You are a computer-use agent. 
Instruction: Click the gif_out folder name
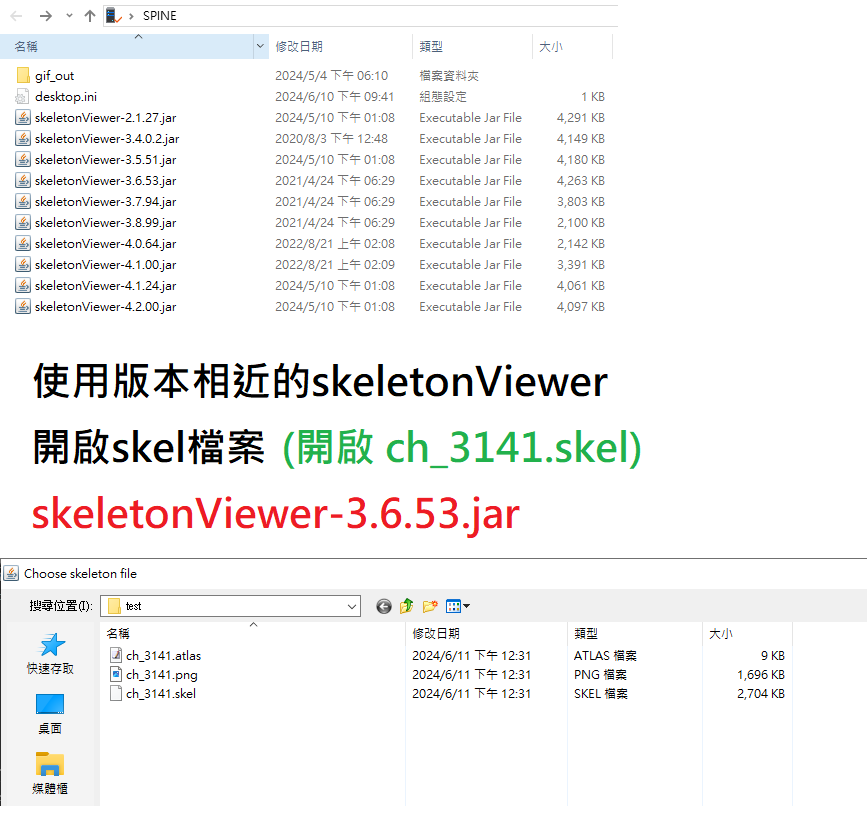54,76
